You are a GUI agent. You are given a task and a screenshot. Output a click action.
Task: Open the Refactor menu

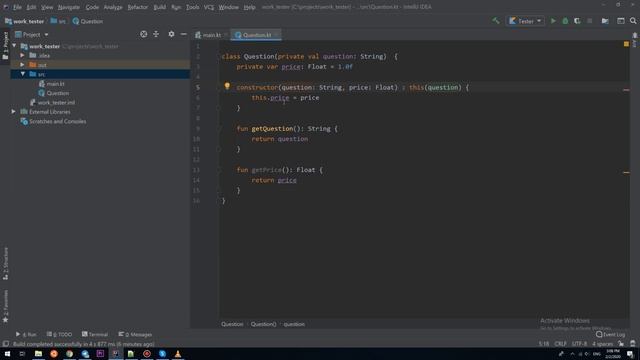[138, 7]
